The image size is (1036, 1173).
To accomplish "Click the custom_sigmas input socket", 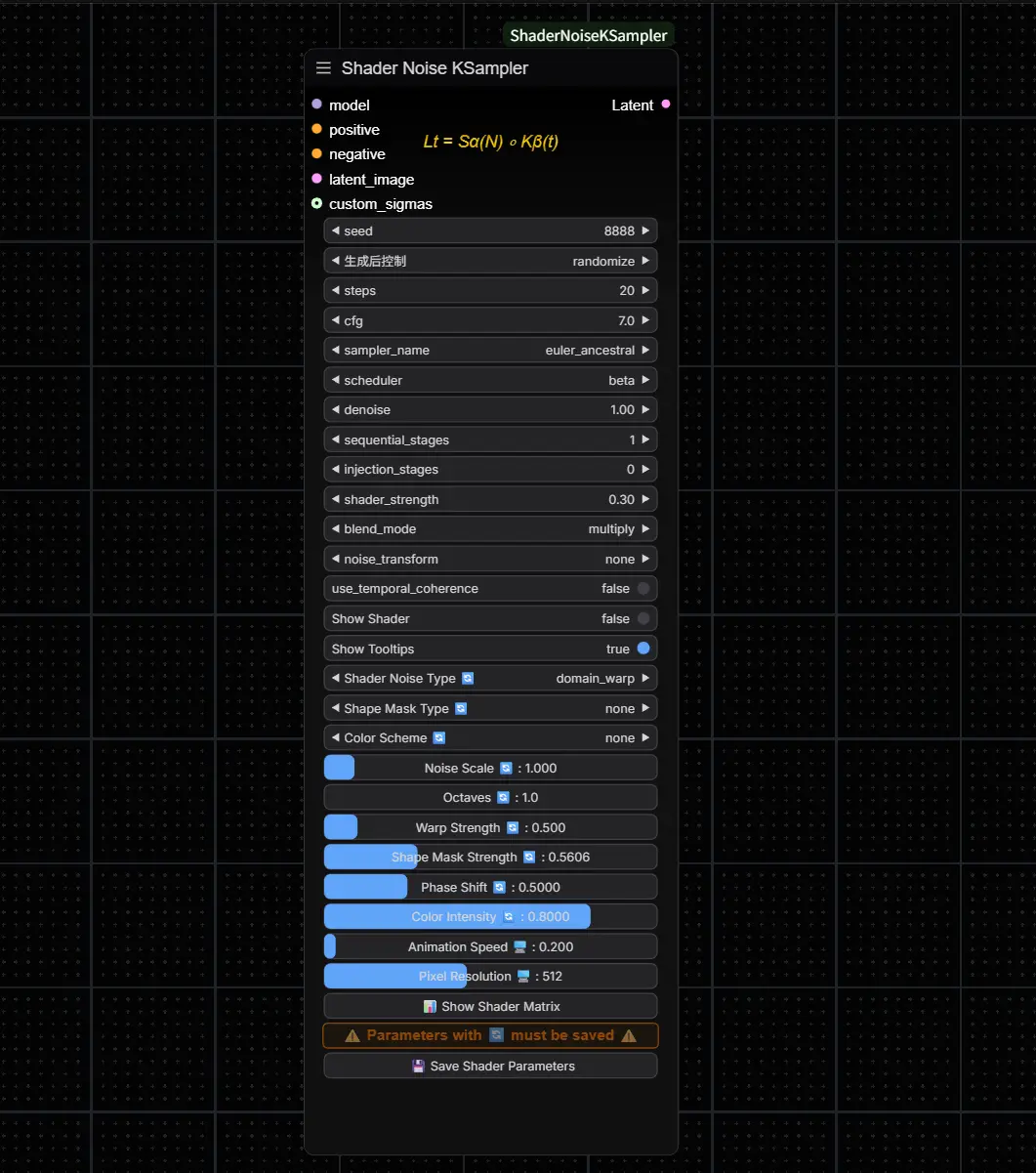I will tap(316, 203).
